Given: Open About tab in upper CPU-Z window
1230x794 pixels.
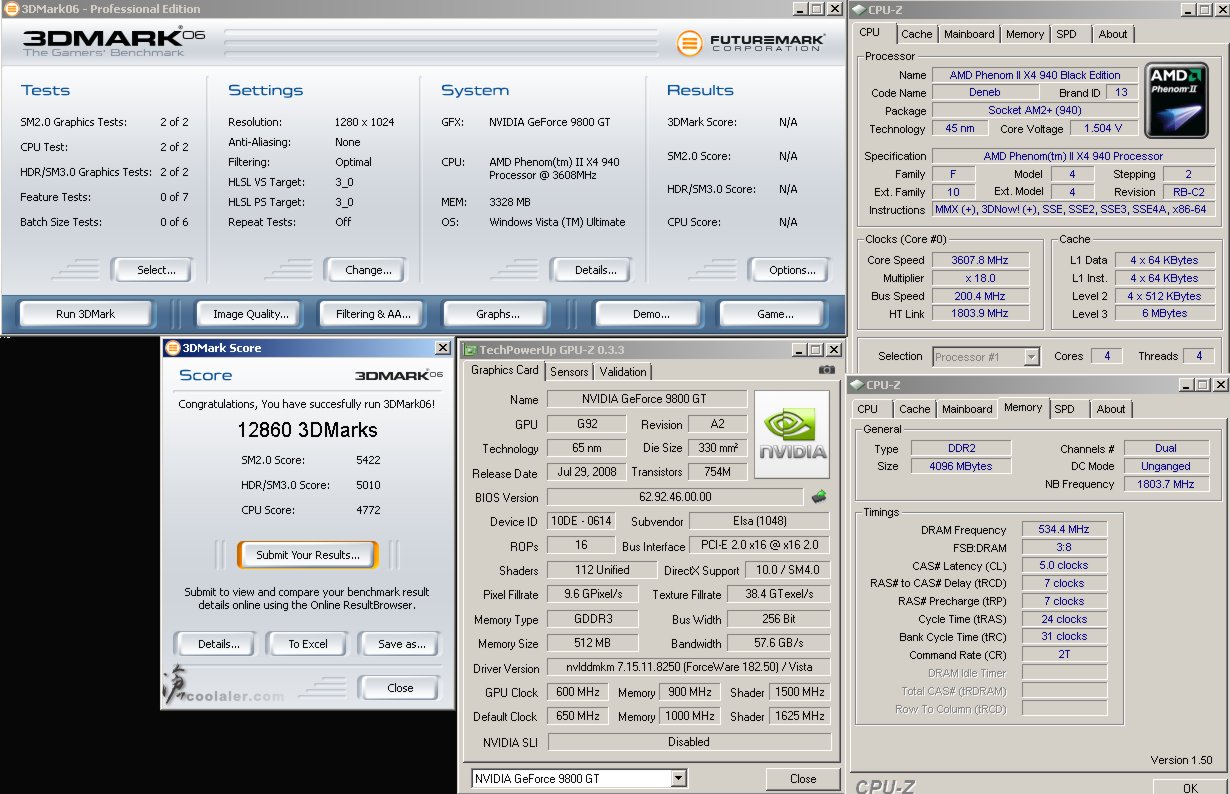Looking at the screenshot, I should [x=1113, y=34].
